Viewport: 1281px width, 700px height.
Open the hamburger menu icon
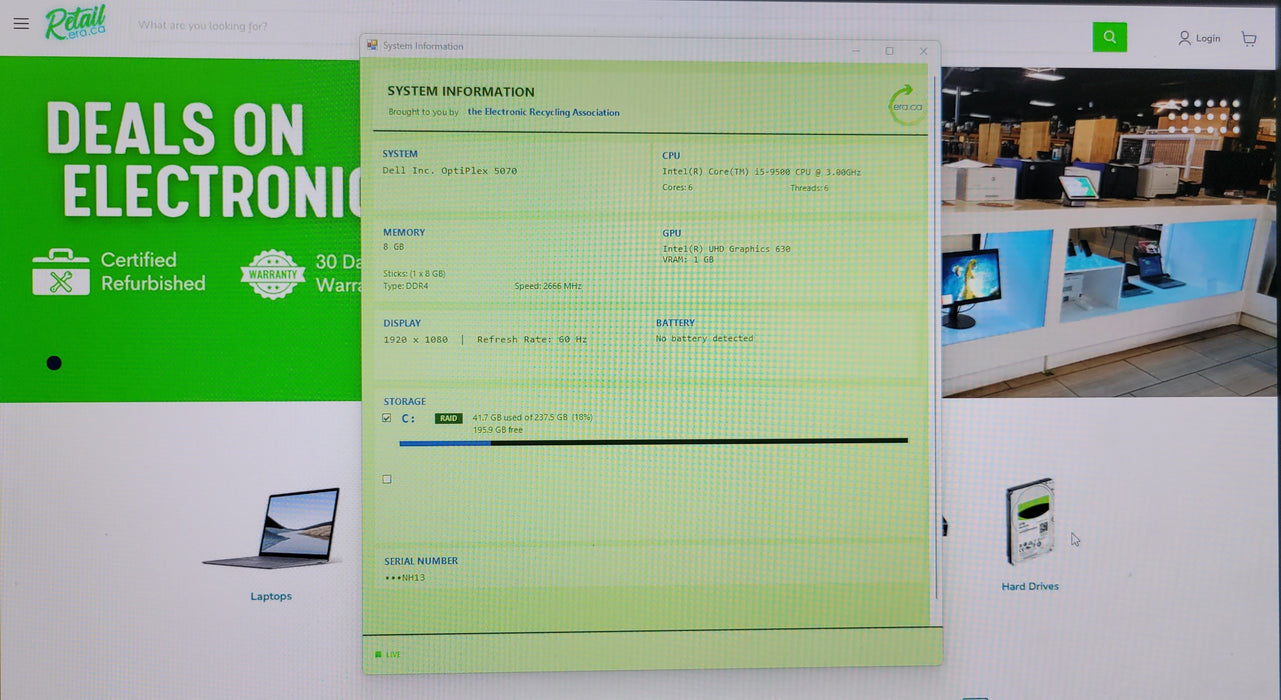[x=21, y=23]
